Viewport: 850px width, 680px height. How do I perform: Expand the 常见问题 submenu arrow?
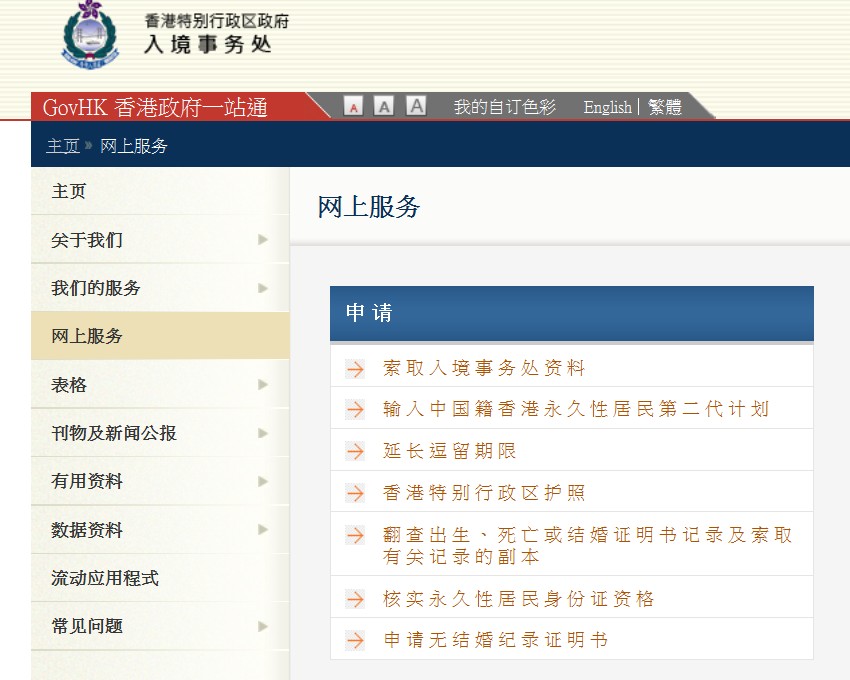263,626
